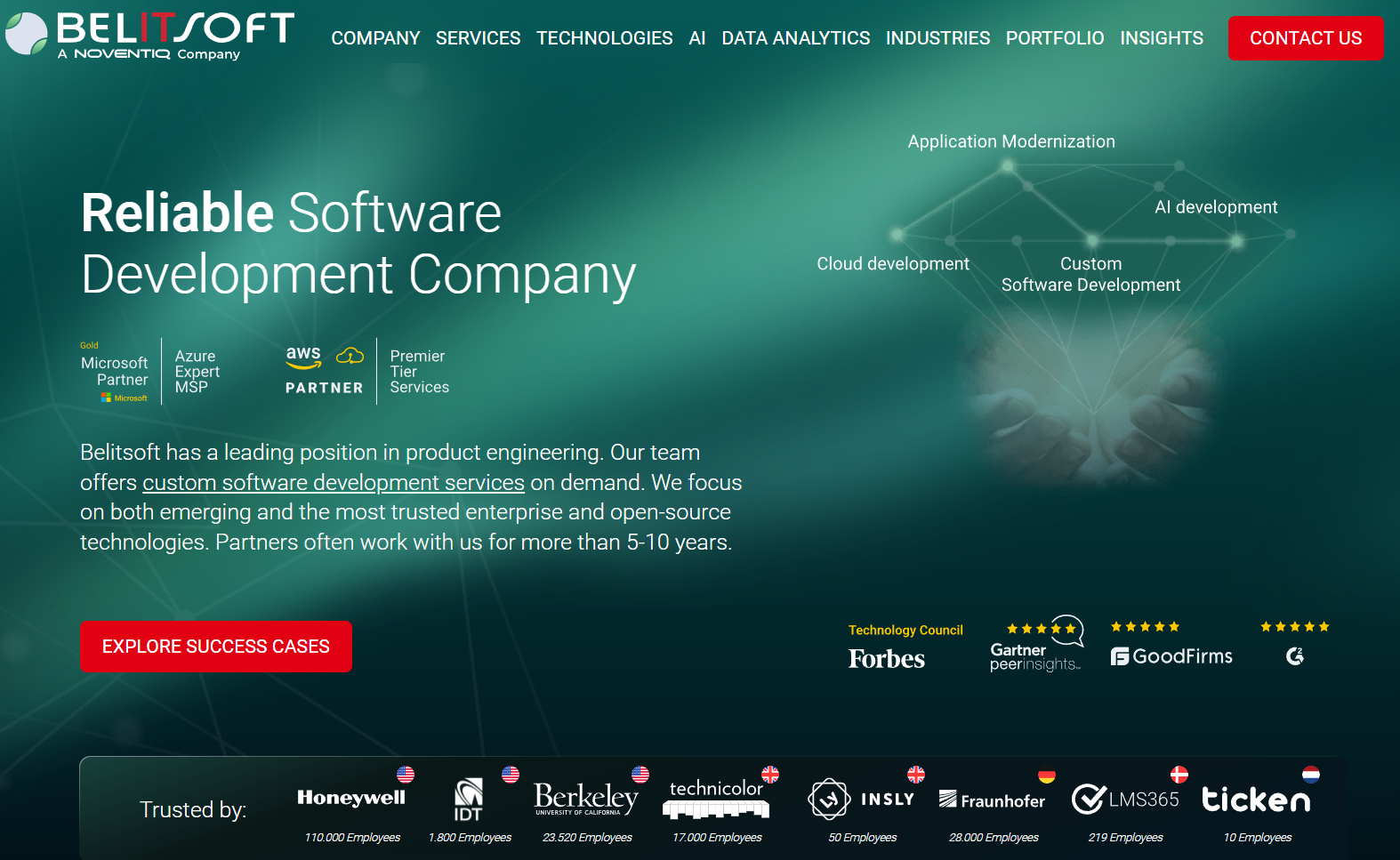Click the 'Trusted by:' label
The width and height of the screenshot is (1400, 860).
coord(193,809)
